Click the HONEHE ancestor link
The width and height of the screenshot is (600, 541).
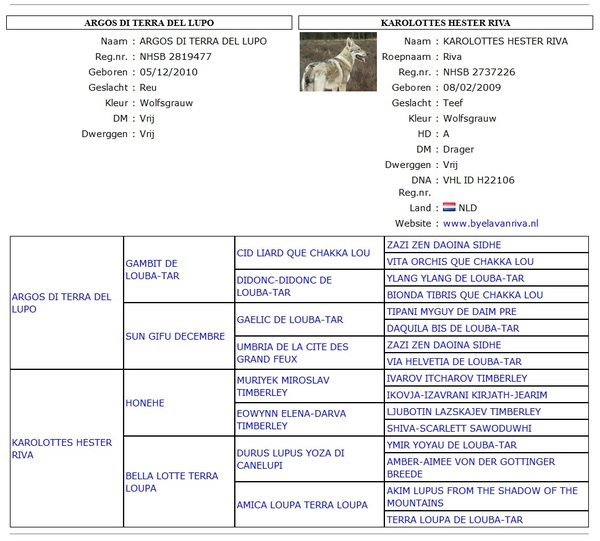[x=145, y=403]
